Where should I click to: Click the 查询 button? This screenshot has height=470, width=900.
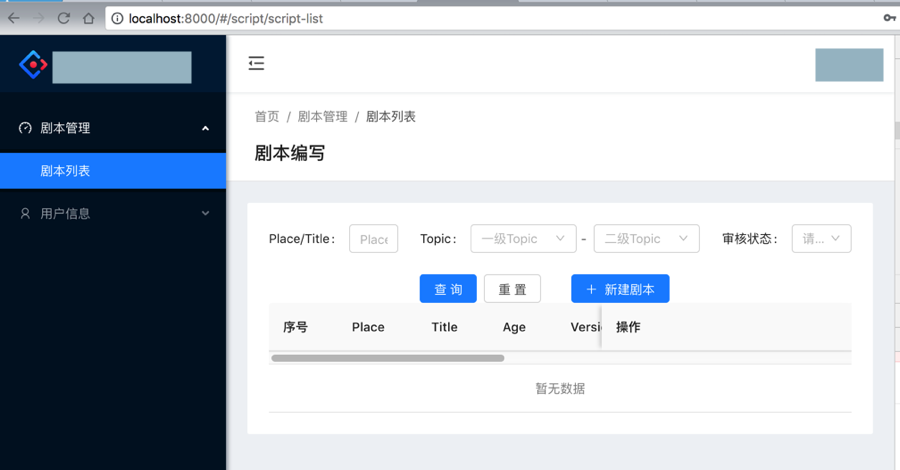tap(448, 289)
